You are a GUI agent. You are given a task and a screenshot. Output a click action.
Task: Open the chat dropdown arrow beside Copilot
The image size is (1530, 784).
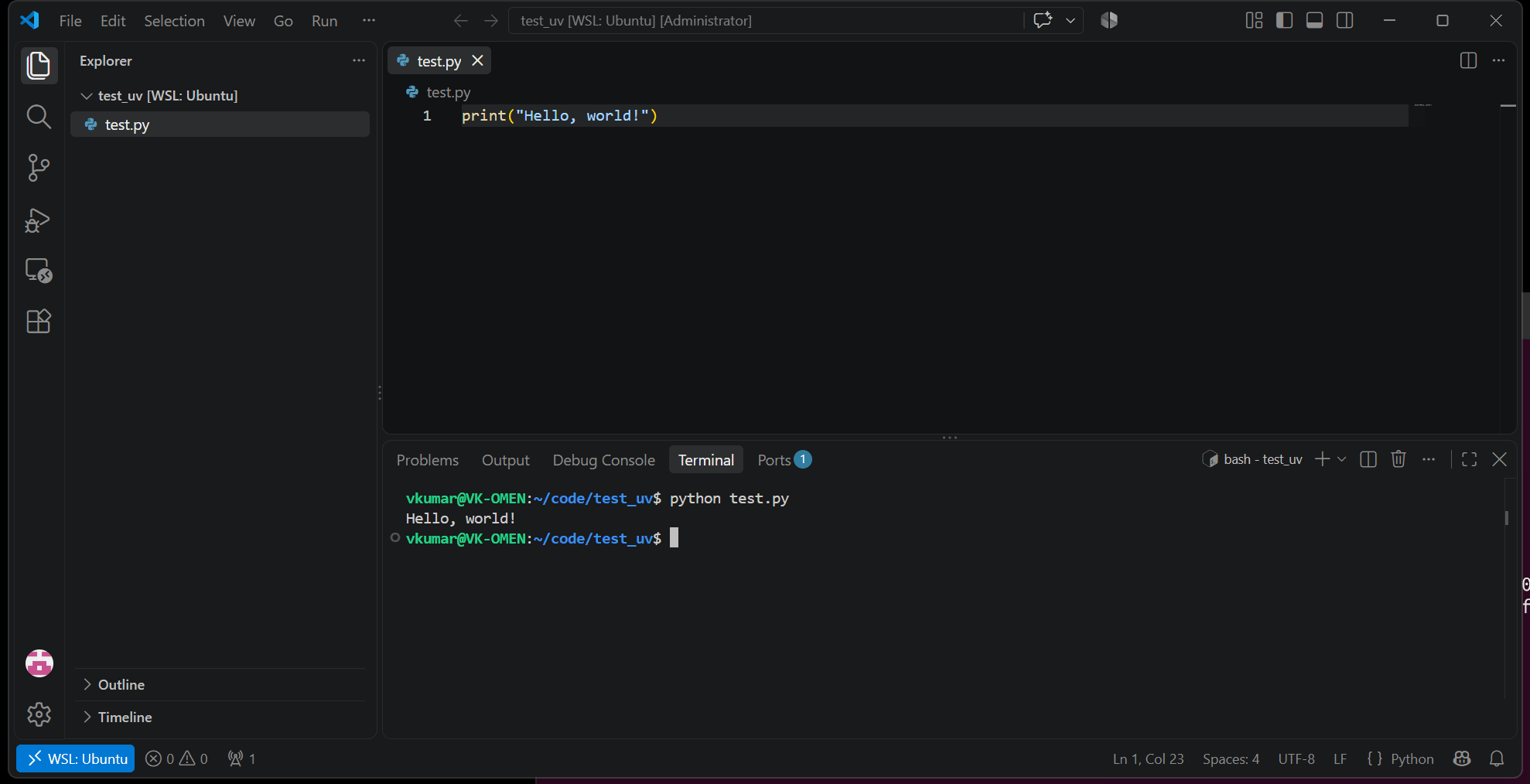pyautogui.click(x=1071, y=21)
